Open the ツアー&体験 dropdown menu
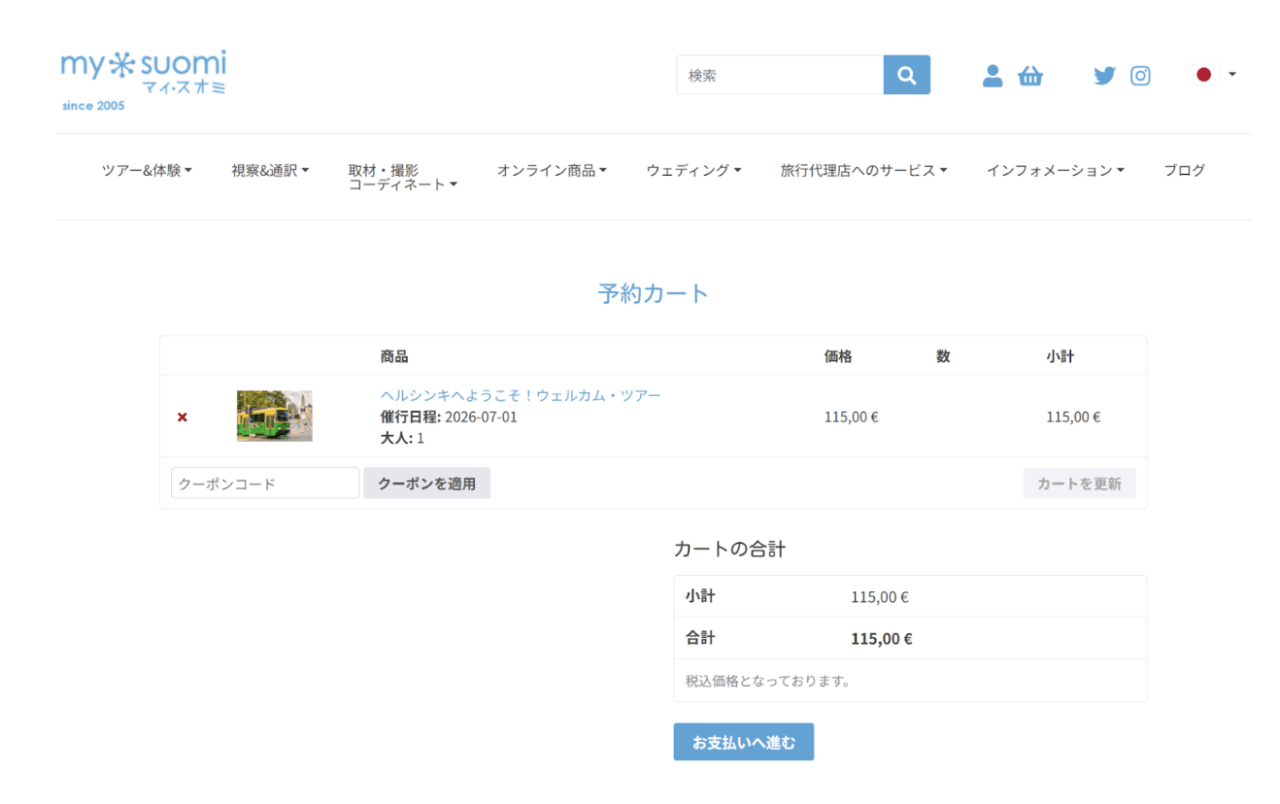Screen dimensions: 1280x804 click(x=146, y=169)
